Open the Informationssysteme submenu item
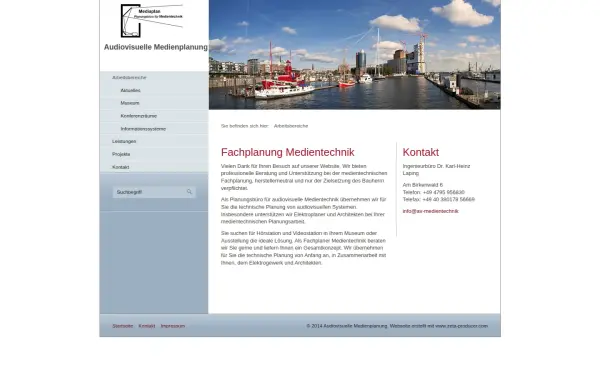 143,129
